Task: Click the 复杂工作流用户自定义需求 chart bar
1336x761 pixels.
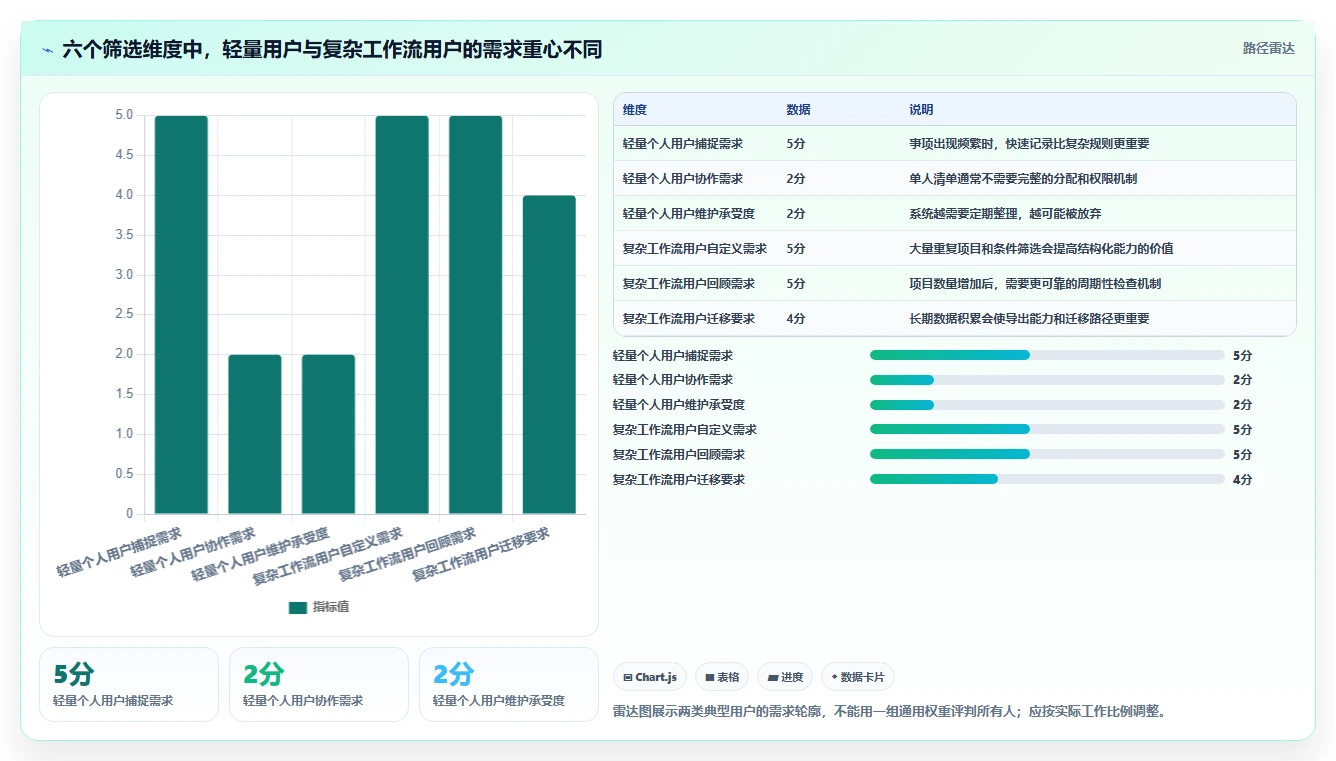Action: point(402,315)
